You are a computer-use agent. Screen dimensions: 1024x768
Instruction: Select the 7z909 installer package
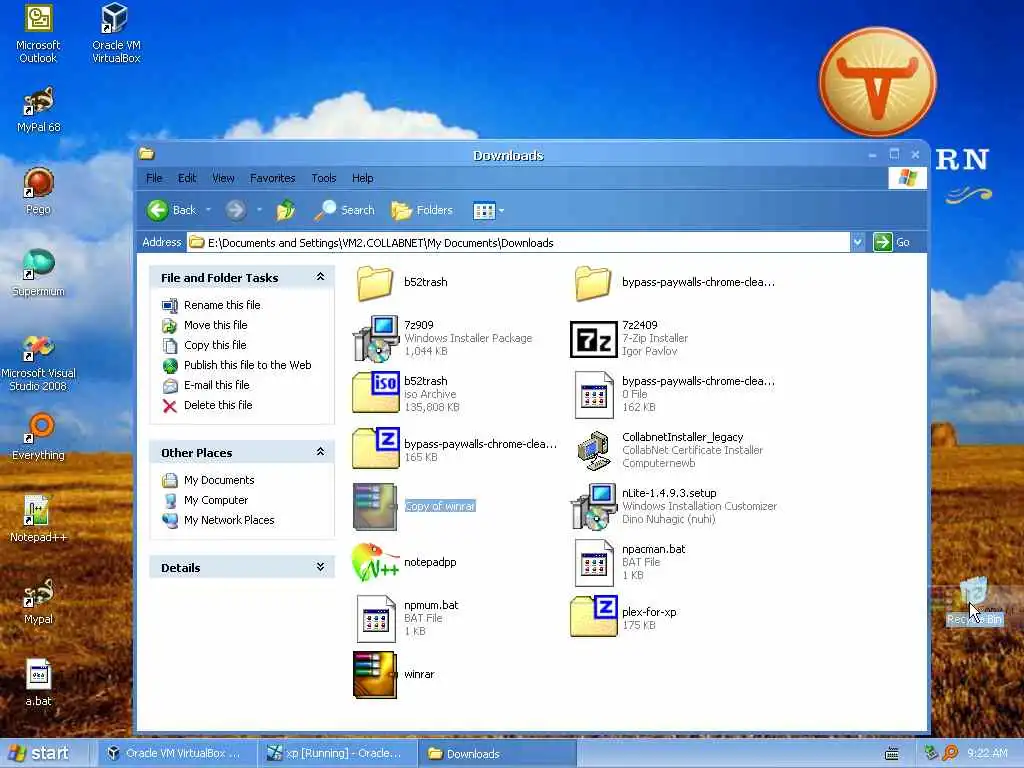443,338
